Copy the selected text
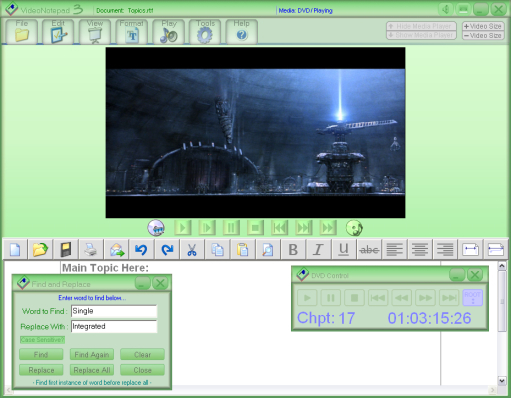The height and width of the screenshot is (398, 511). pos(217,249)
